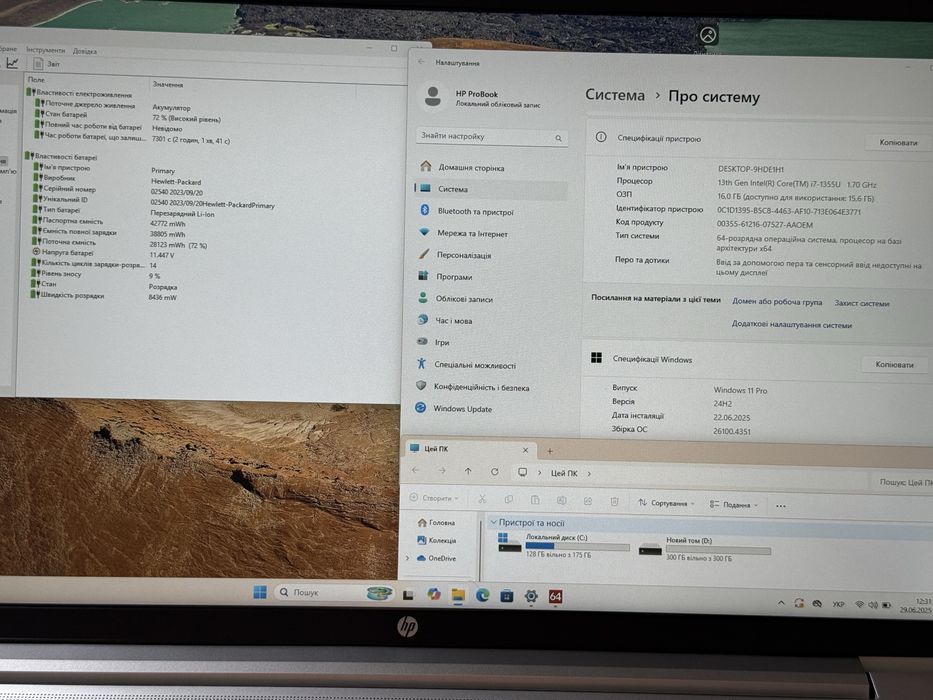This screenshot has width=933, height=700.
Task: Click the Знайти настройку search field
Action: [491, 136]
